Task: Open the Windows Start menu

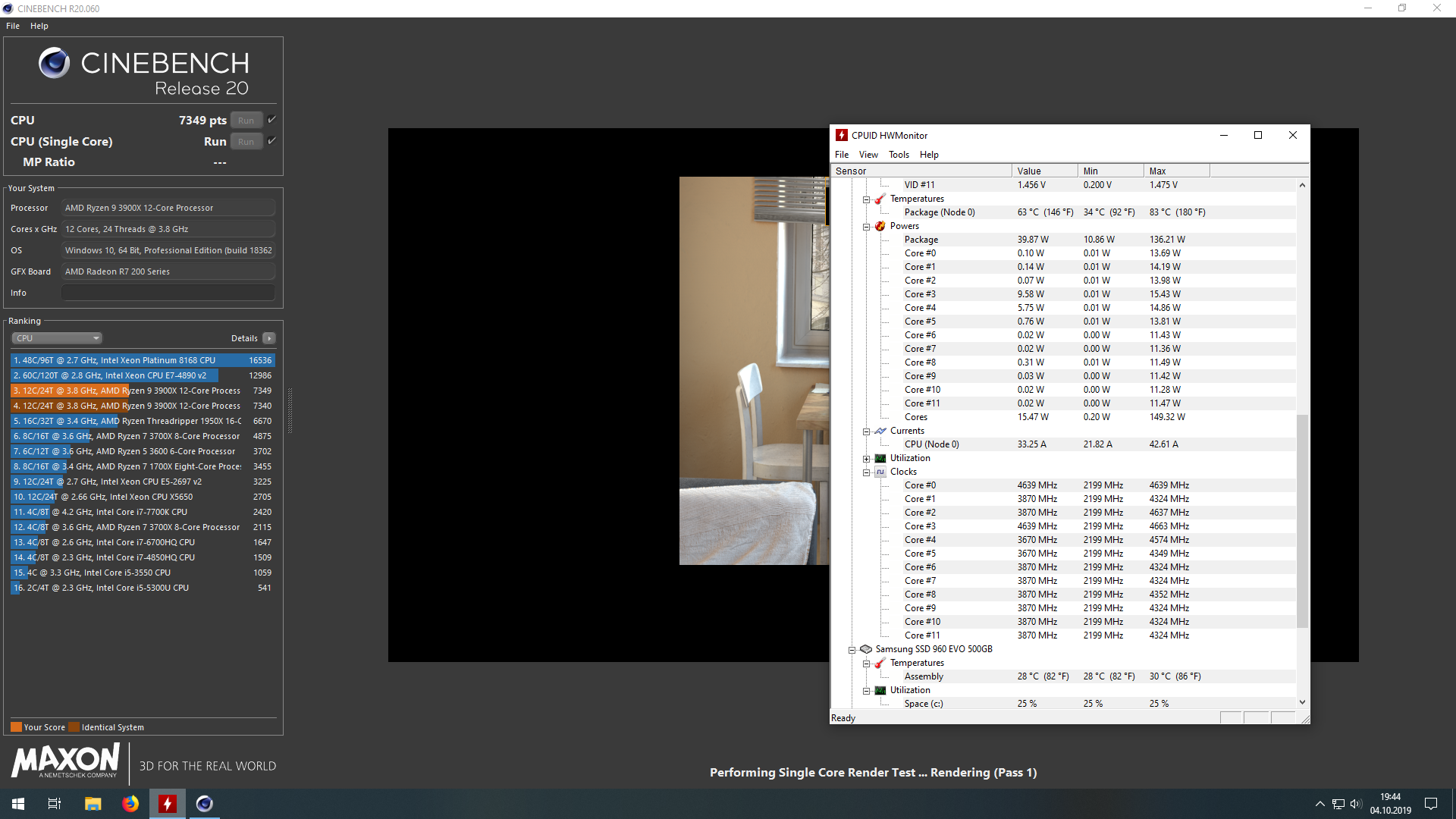Action: 18,804
